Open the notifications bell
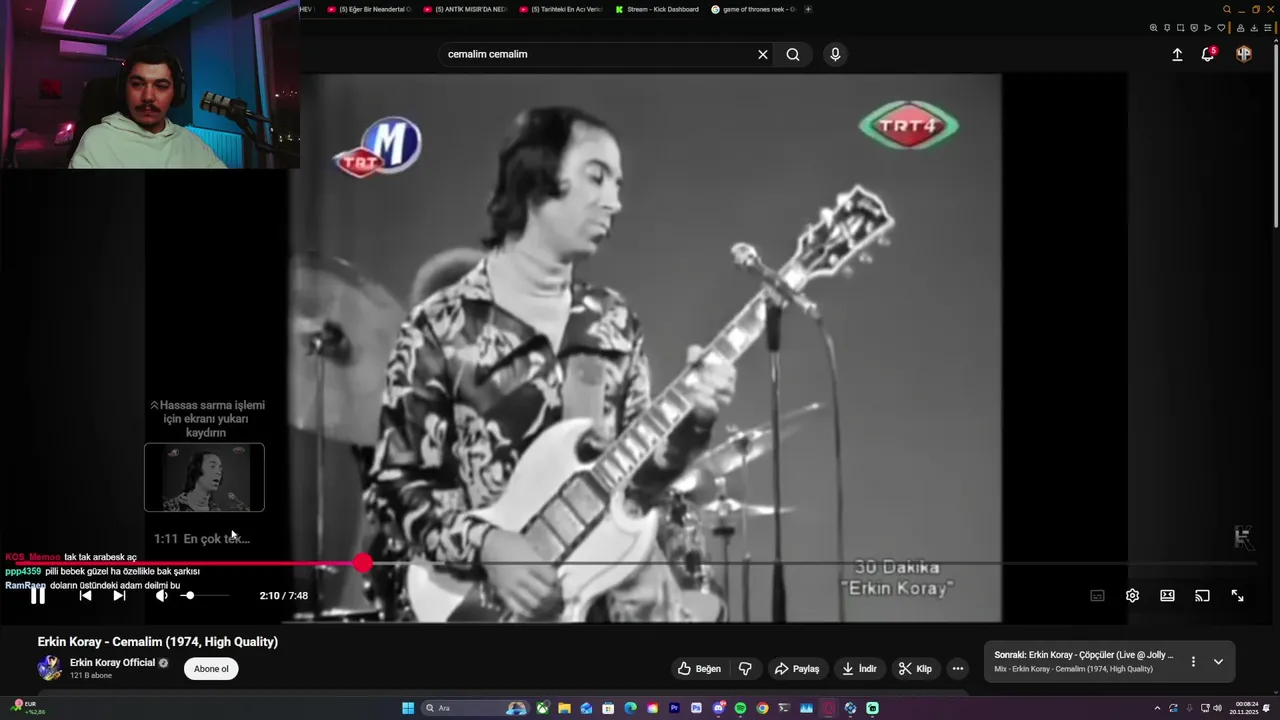 coord(1208,54)
